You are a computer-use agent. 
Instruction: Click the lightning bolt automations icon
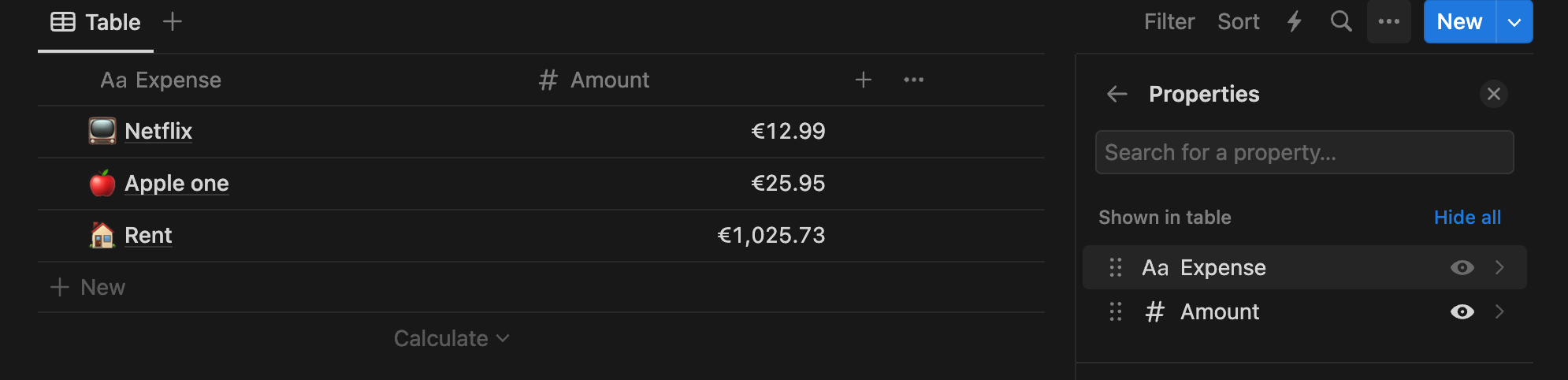(1295, 21)
